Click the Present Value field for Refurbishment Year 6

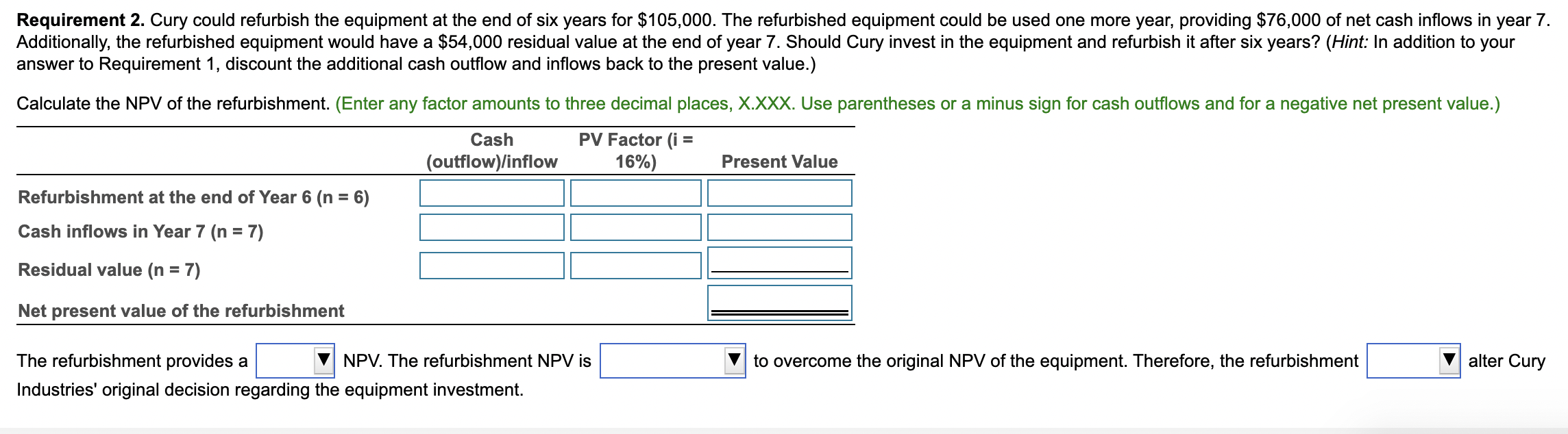(779, 194)
